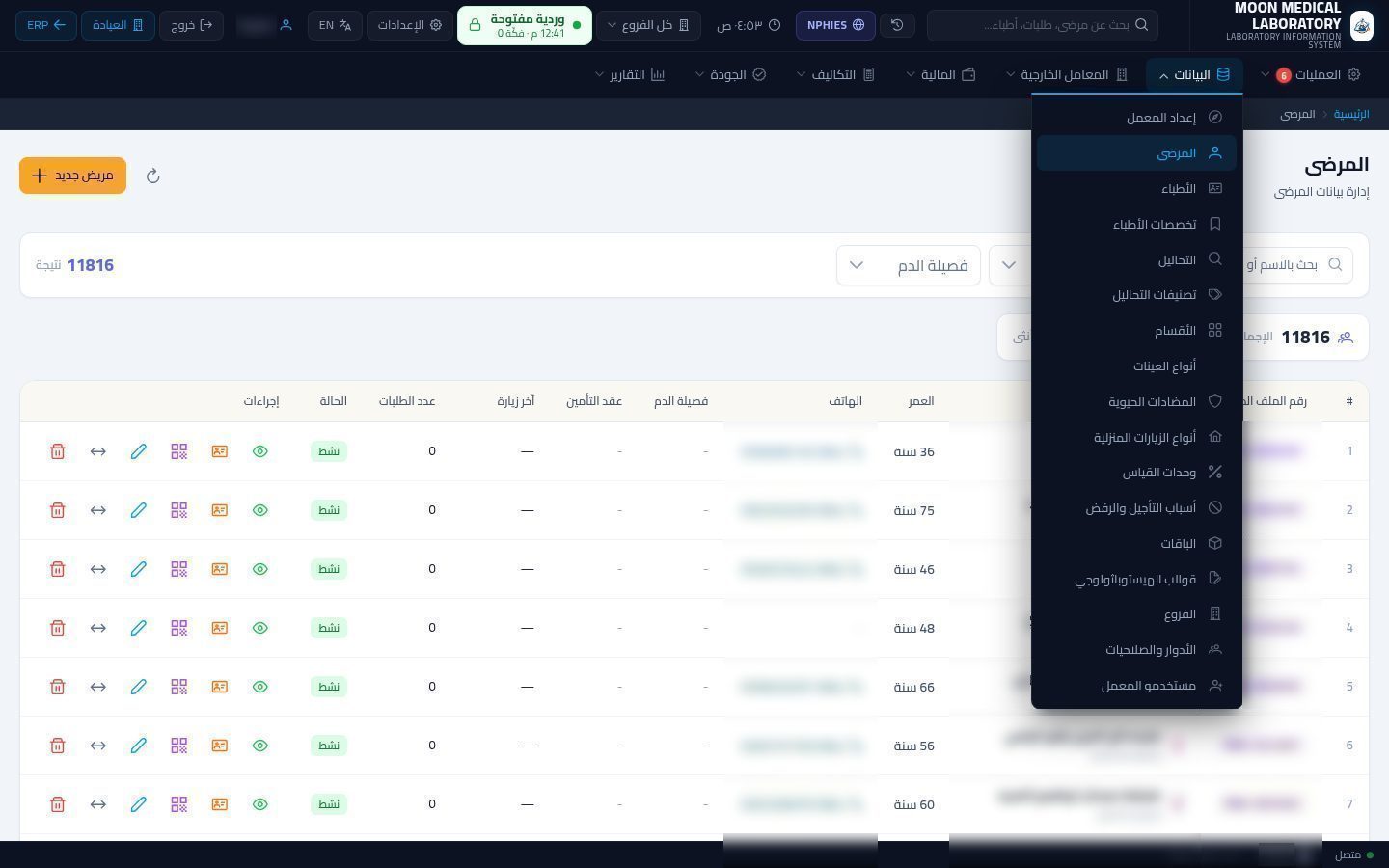Open ID card icon for the 60 سنة patient
The width and height of the screenshot is (1389, 868).
click(220, 804)
